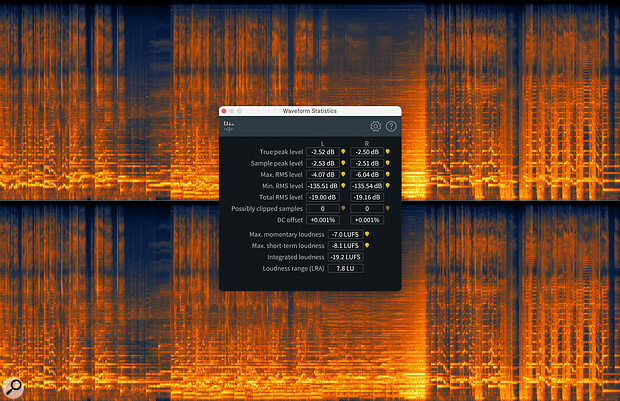
Task: Jump to right Max. RMS level marker
Action: point(388,174)
